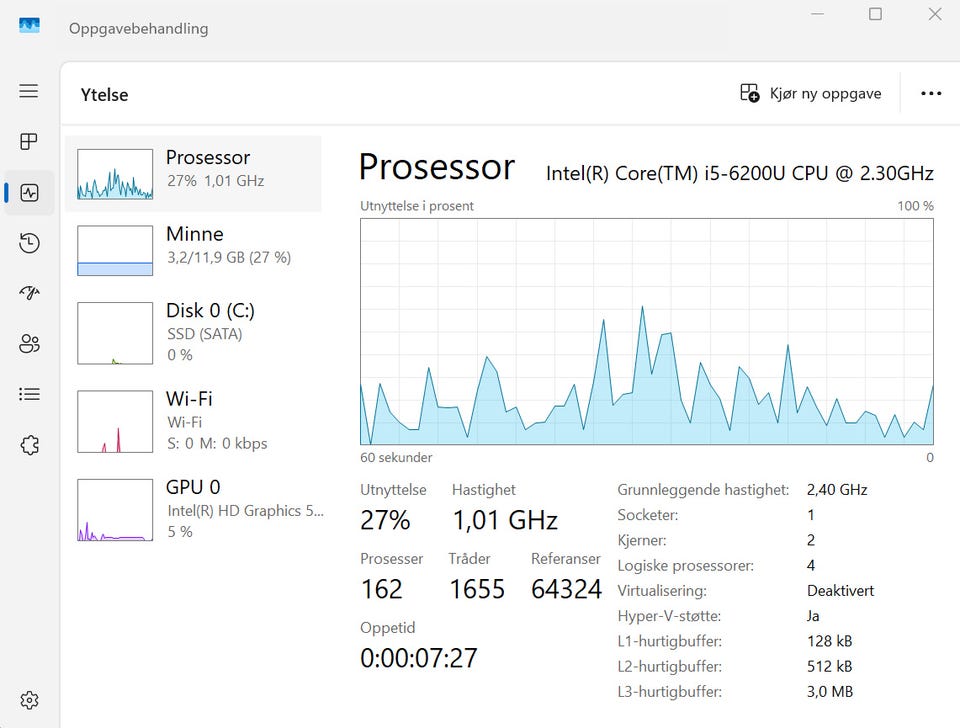Open the Settings gear at bottom left
The width and height of the screenshot is (960, 728).
tap(29, 700)
